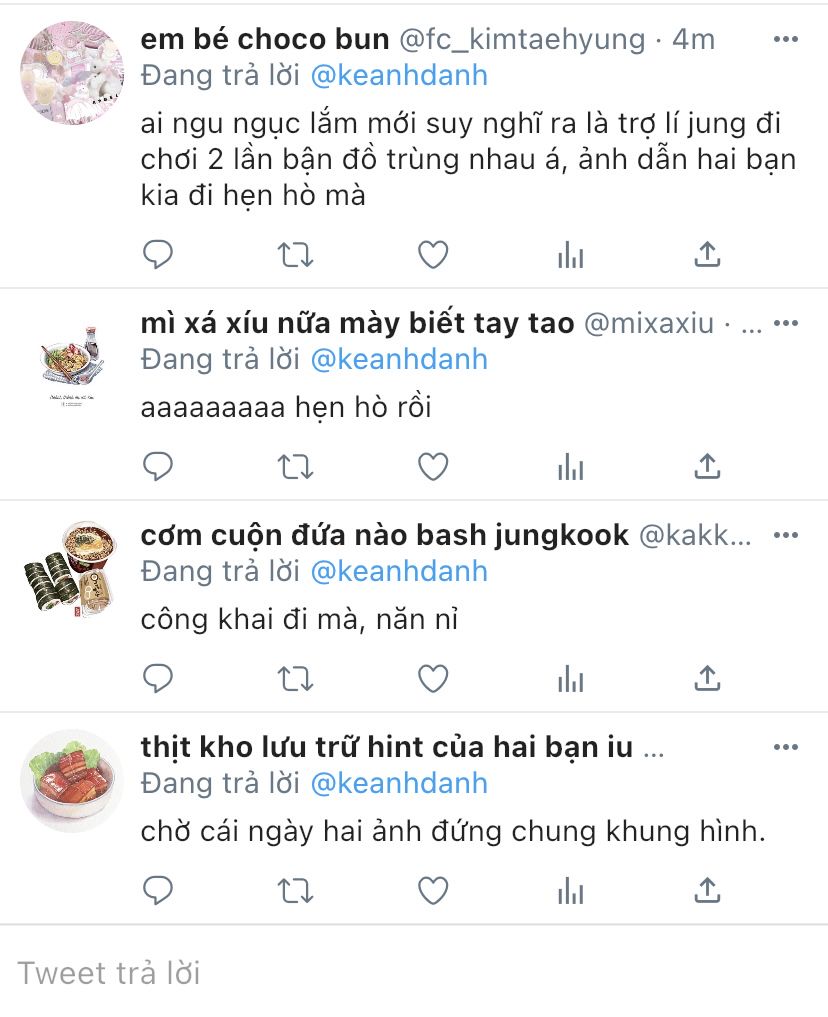Retweet the 'aaaaaaaaa hẹn hò rồi' reply
This screenshot has width=828, height=1017.
click(x=295, y=466)
